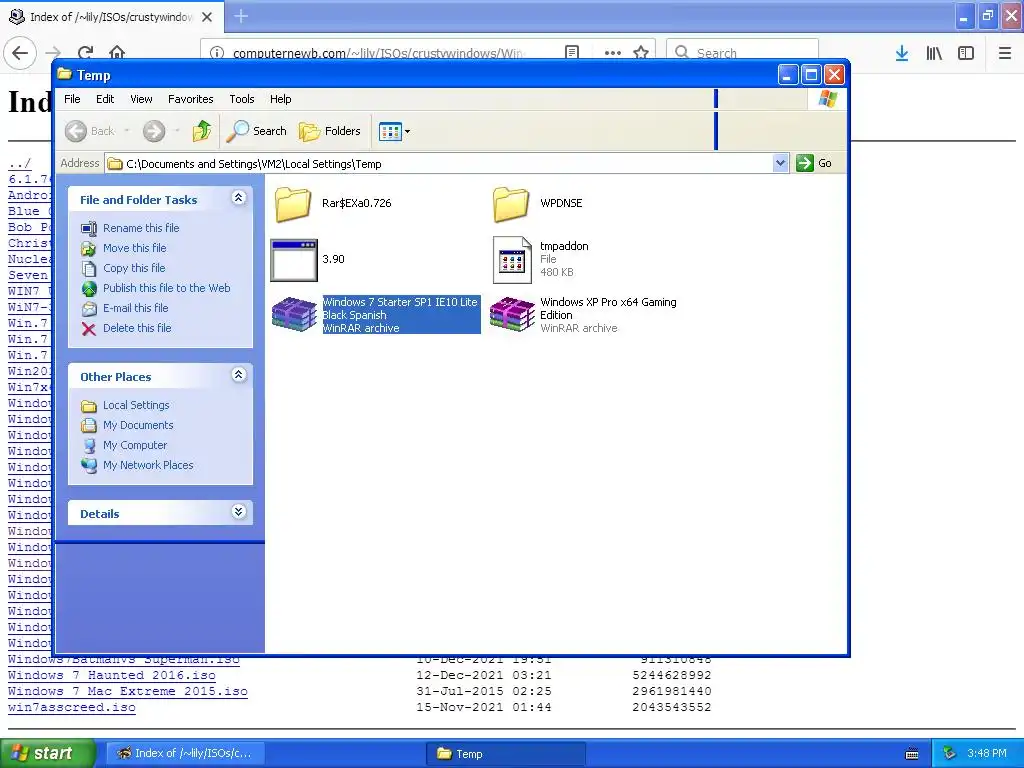Image resolution: width=1024 pixels, height=768 pixels.
Task: Click the Temp taskbar button
Action: (506, 754)
